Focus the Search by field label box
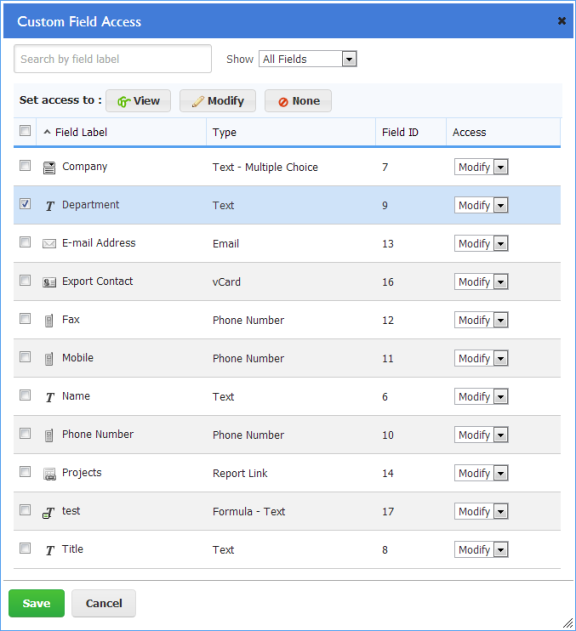This screenshot has width=576, height=631. [x=113, y=59]
